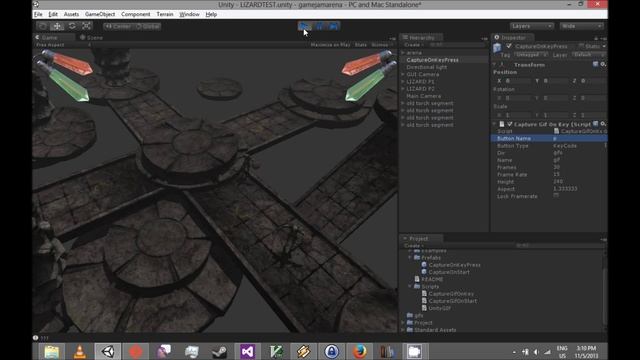The height and width of the screenshot is (360, 640).
Task: Select the Hand (pan) tool
Action: (42, 26)
